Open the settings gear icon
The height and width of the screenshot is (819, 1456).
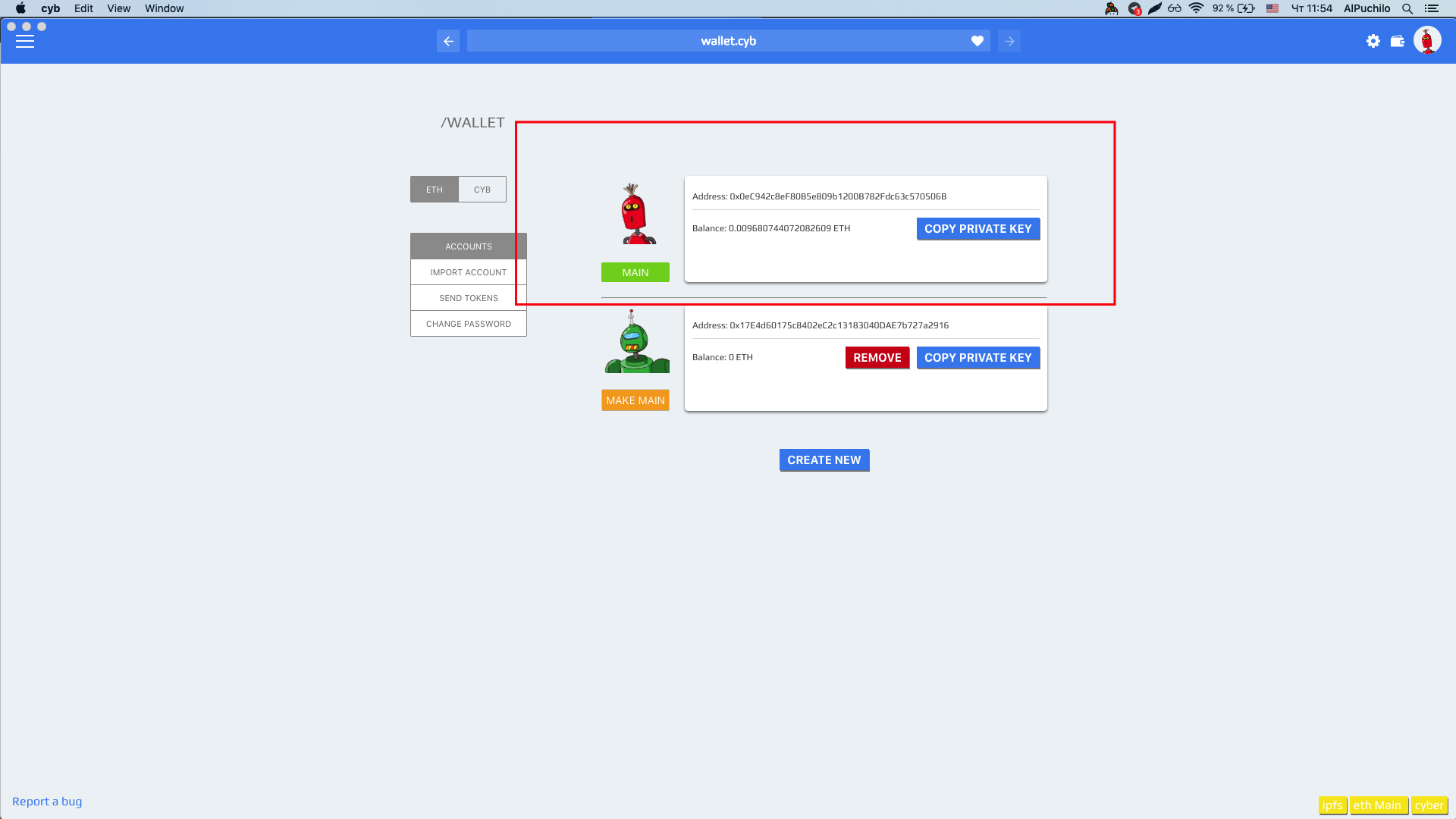[x=1373, y=41]
